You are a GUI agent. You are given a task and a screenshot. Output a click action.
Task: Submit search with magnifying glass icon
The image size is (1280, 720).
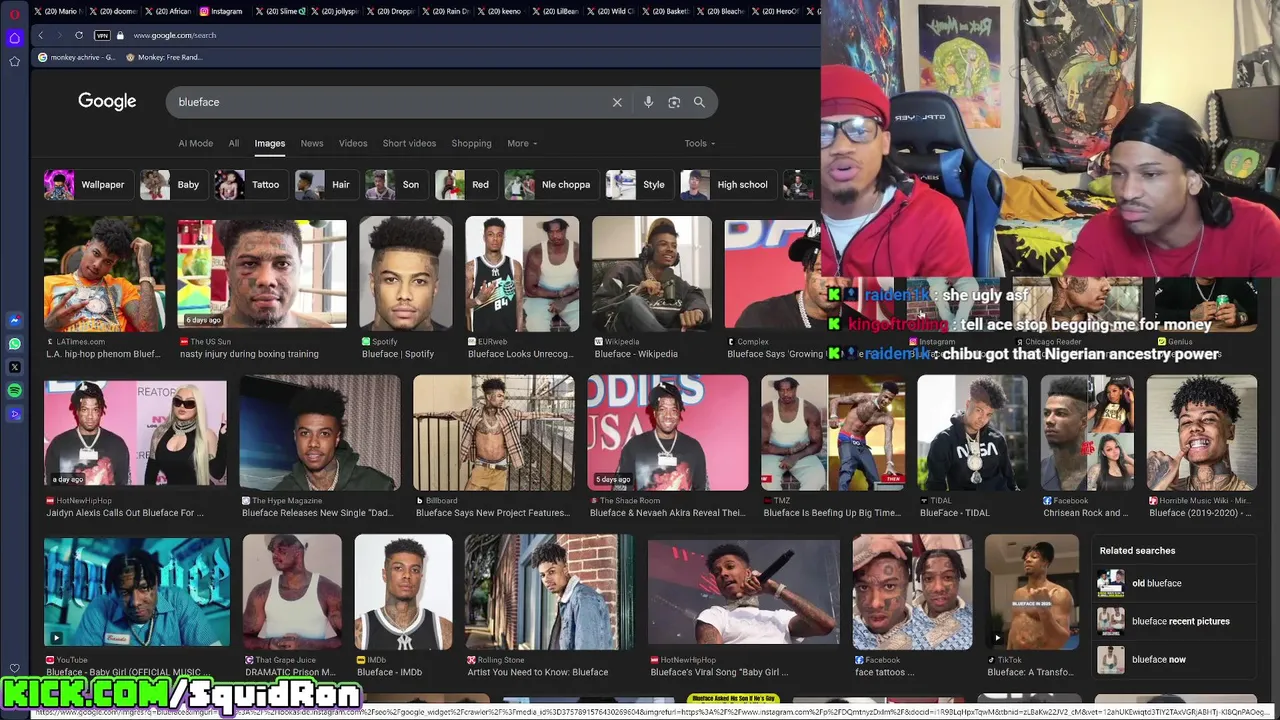point(699,102)
